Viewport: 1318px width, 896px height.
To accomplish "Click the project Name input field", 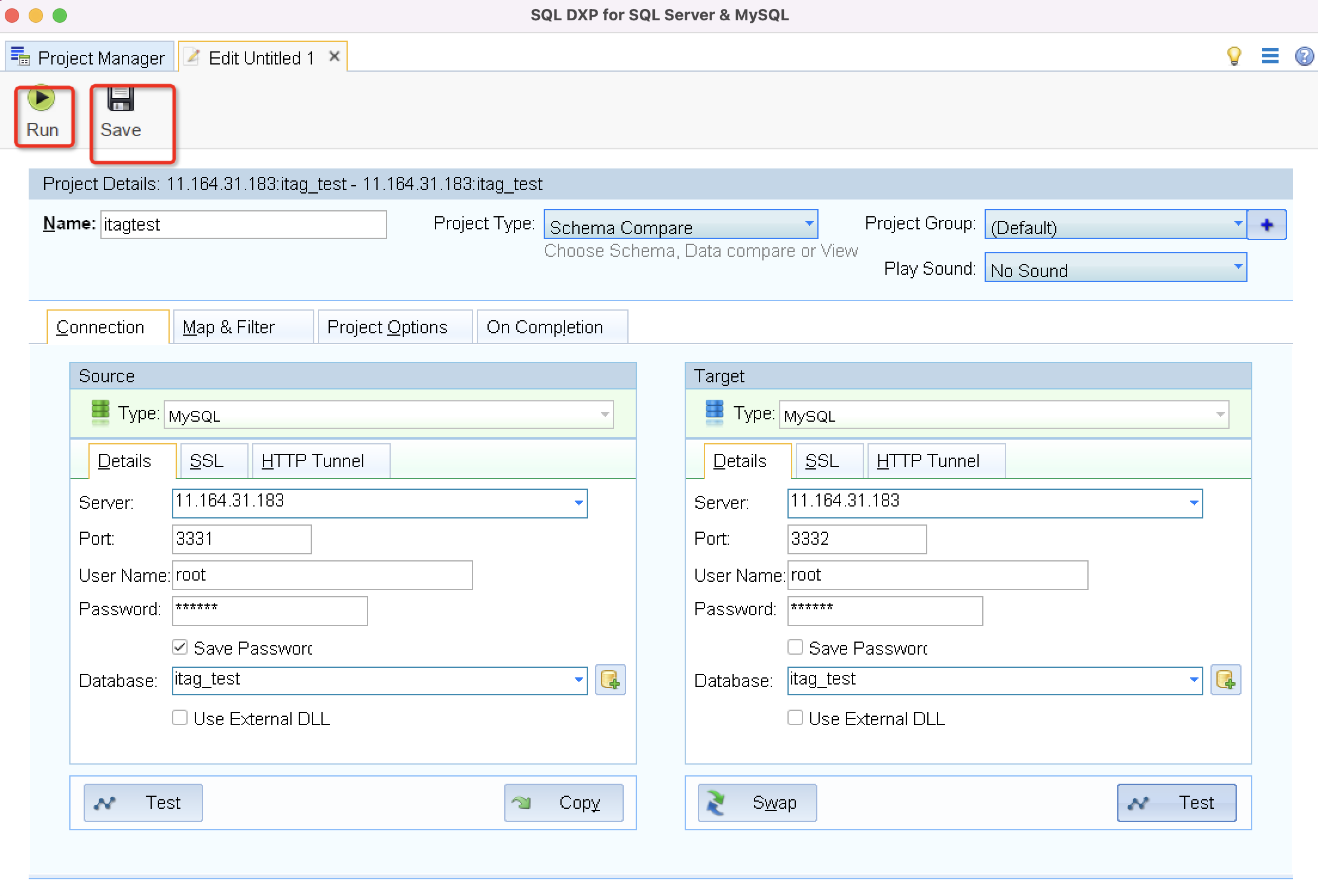I will [x=243, y=225].
